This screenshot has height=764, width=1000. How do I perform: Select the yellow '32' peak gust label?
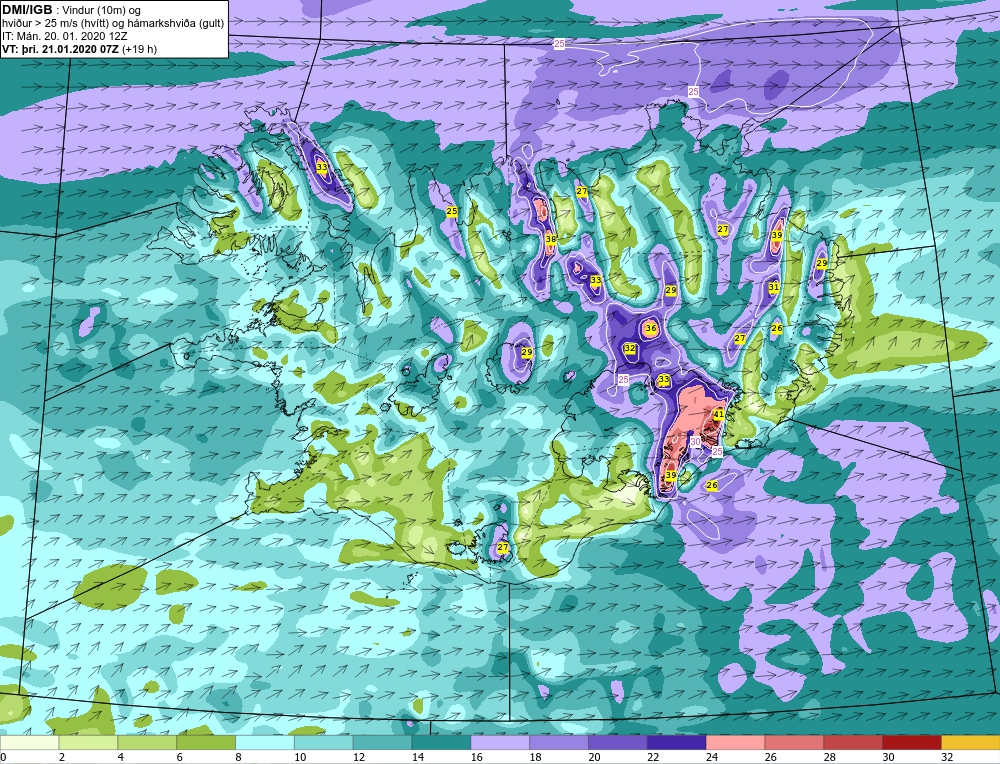630,348
